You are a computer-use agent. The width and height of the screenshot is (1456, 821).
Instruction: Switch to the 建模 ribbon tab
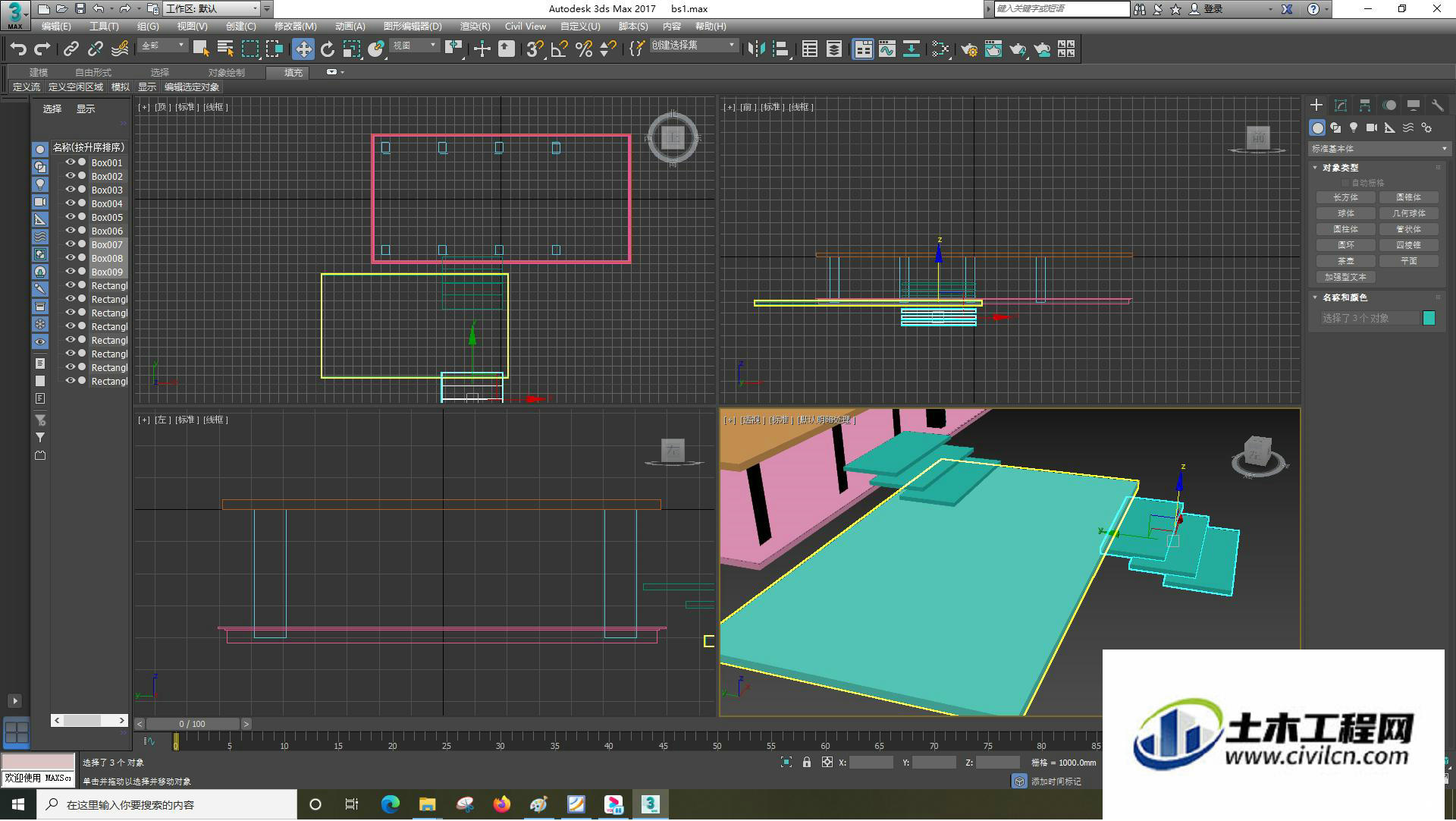[39, 72]
